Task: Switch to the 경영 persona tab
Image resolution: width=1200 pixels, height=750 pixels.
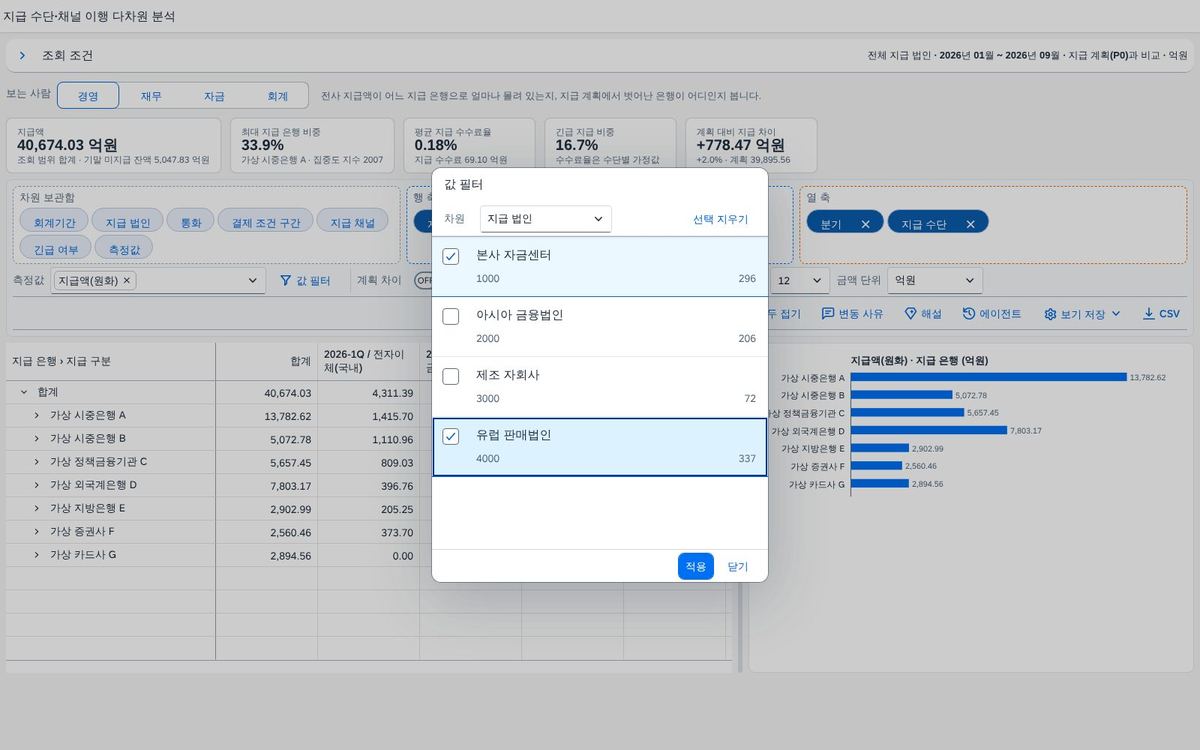Action: [88, 96]
